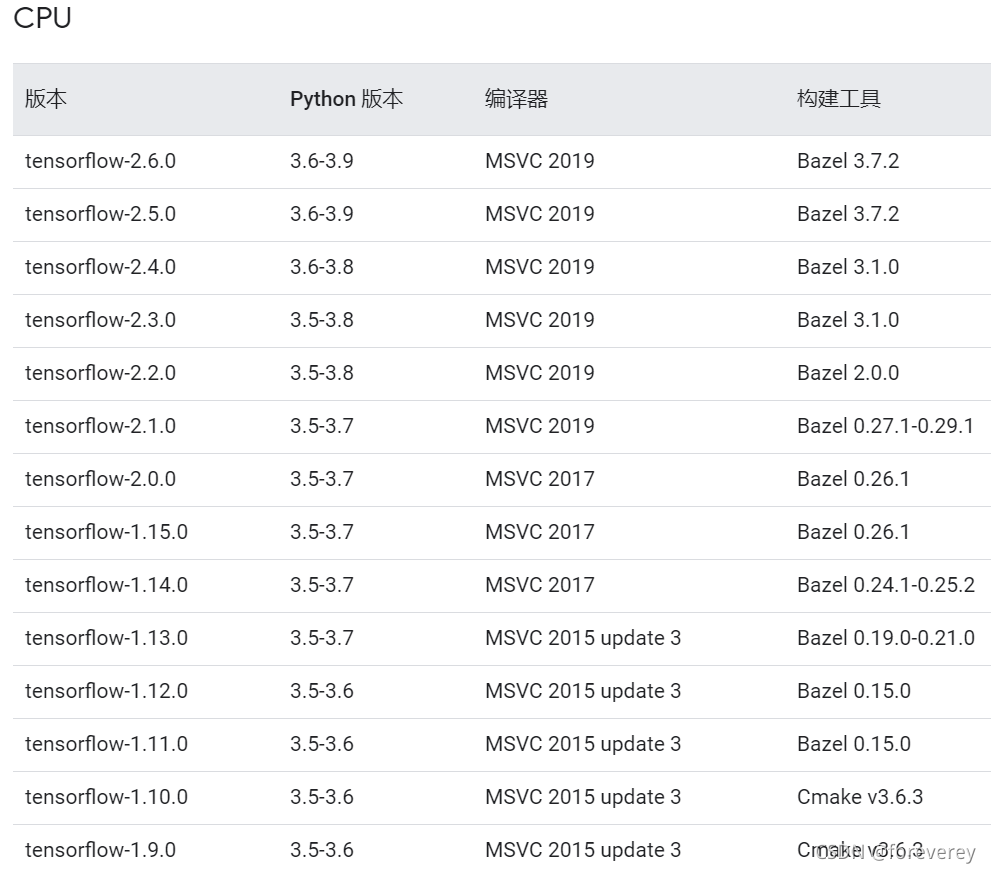Click MSVC 2019 in tensorflow-2.3.0 row
This screenshot has height=873, width=991.
tap(540, 321)
